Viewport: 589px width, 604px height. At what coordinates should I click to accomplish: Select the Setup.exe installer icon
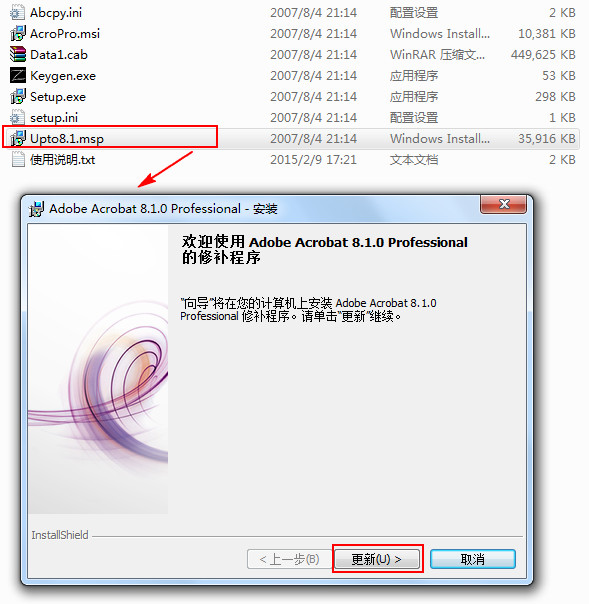point(18,96)
